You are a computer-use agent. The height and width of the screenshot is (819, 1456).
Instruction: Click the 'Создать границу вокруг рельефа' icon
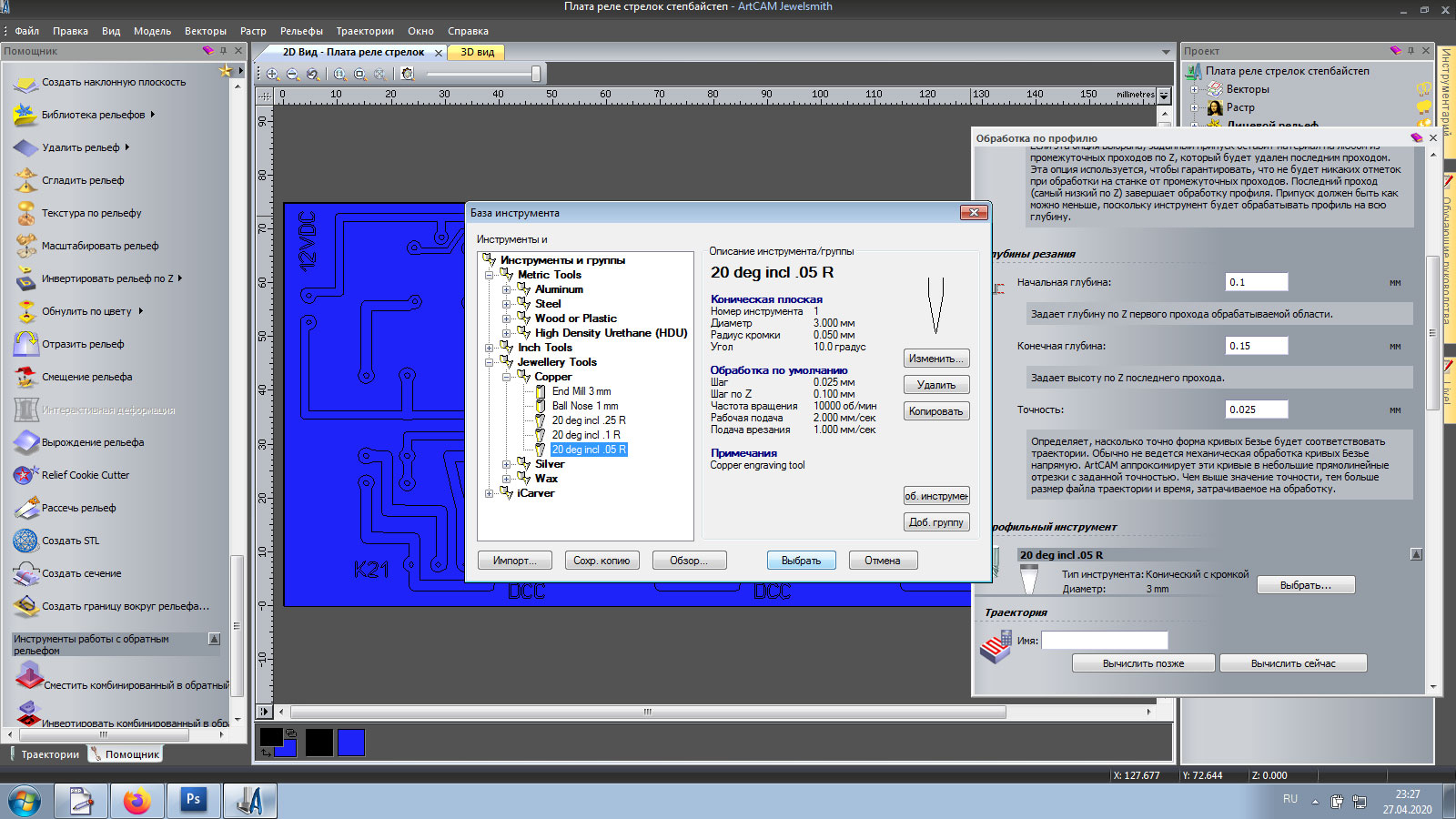point(25,607)
